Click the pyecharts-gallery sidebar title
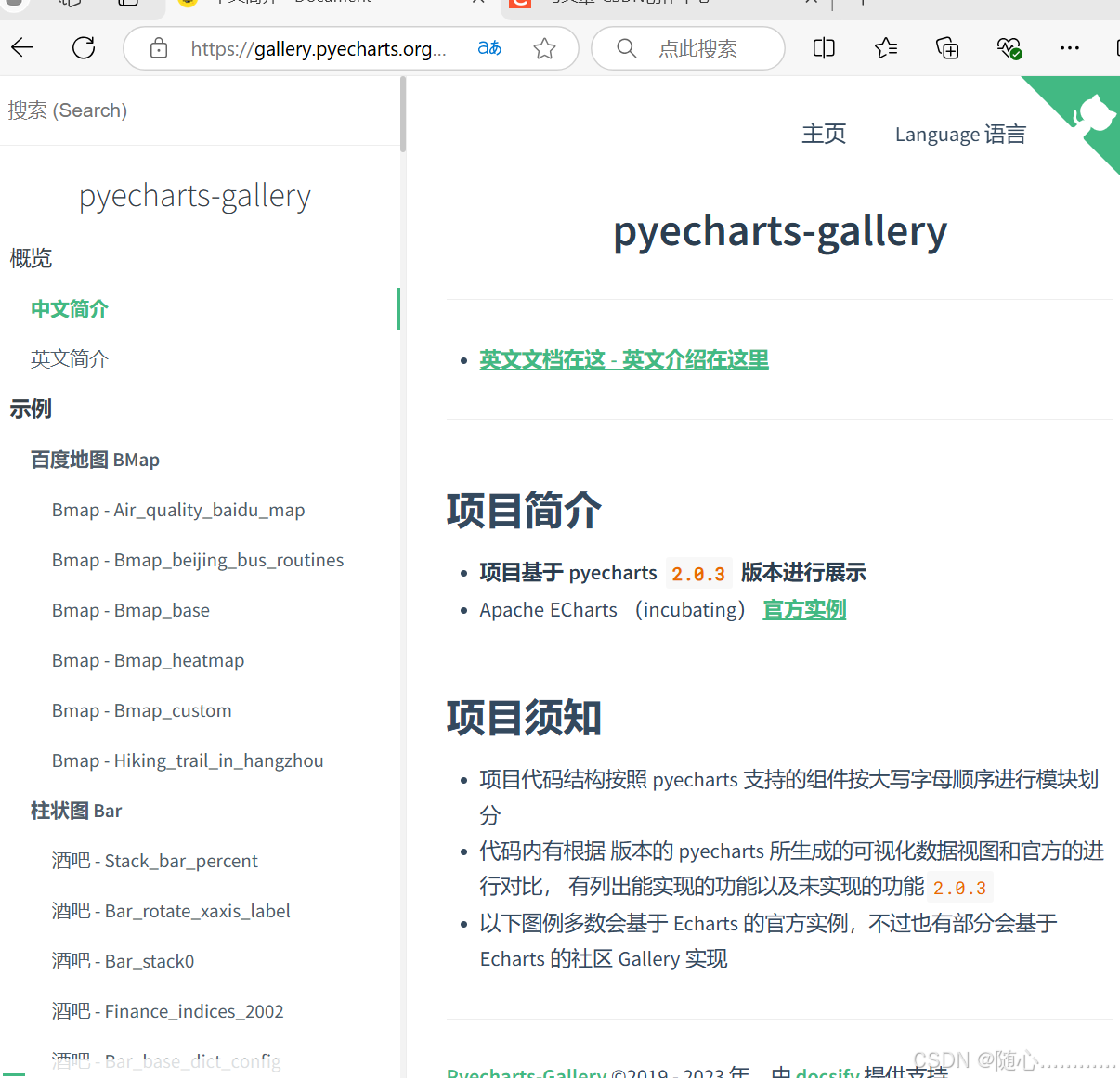The width and height of the screenshot is (1120, 1078). coord(195,196)
